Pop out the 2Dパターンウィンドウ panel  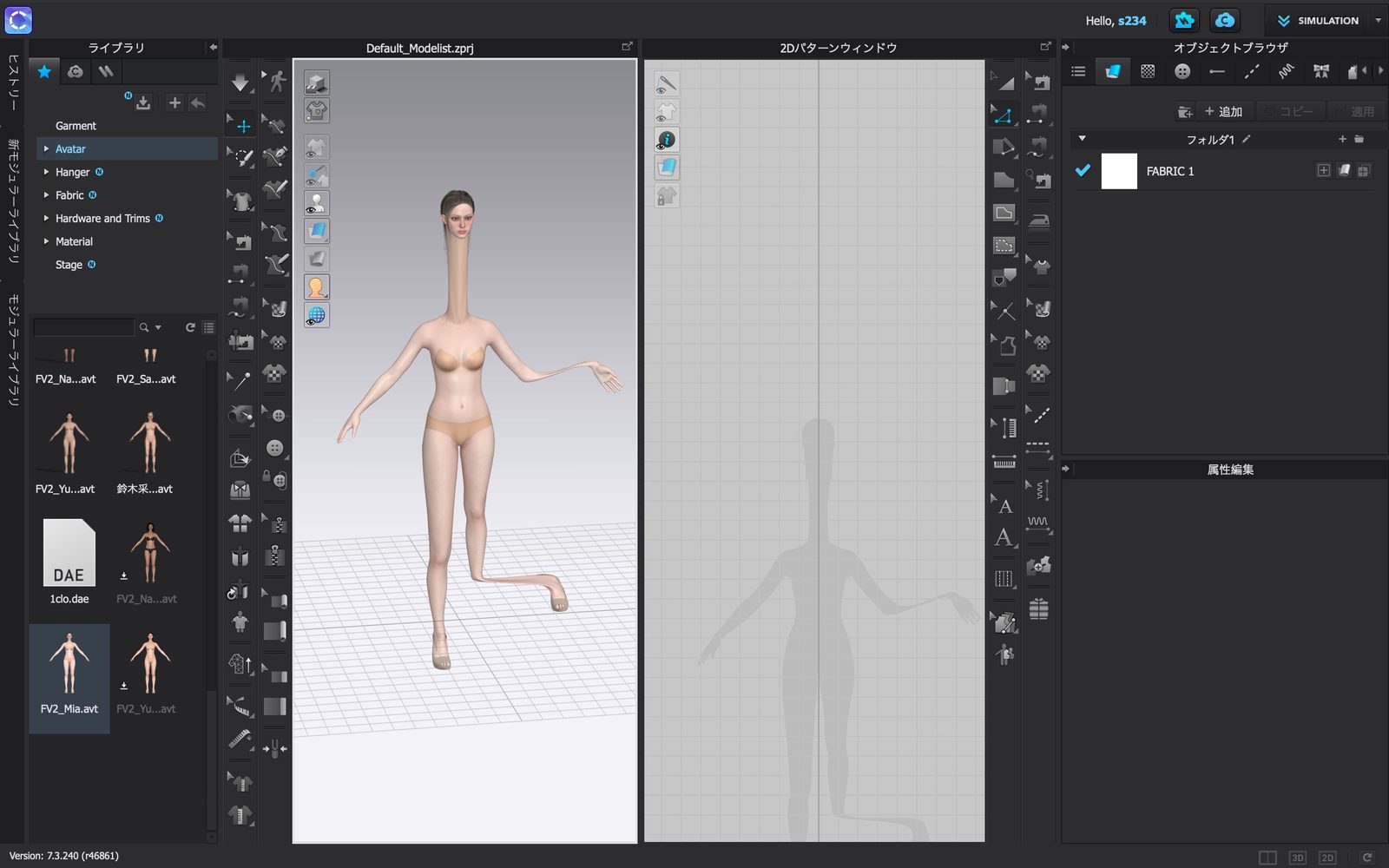point(1045,46)
